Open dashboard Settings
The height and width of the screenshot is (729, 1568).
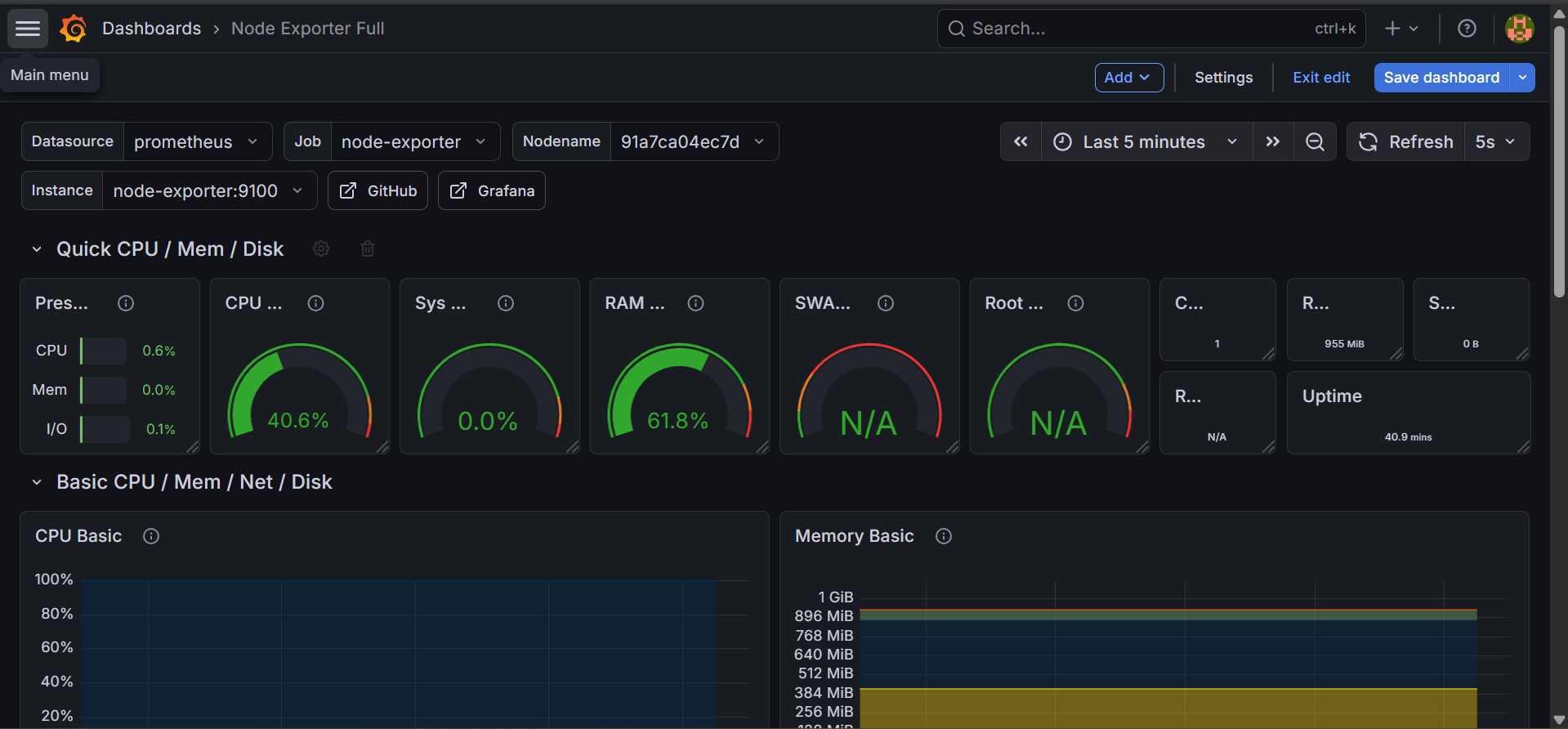1223,78
